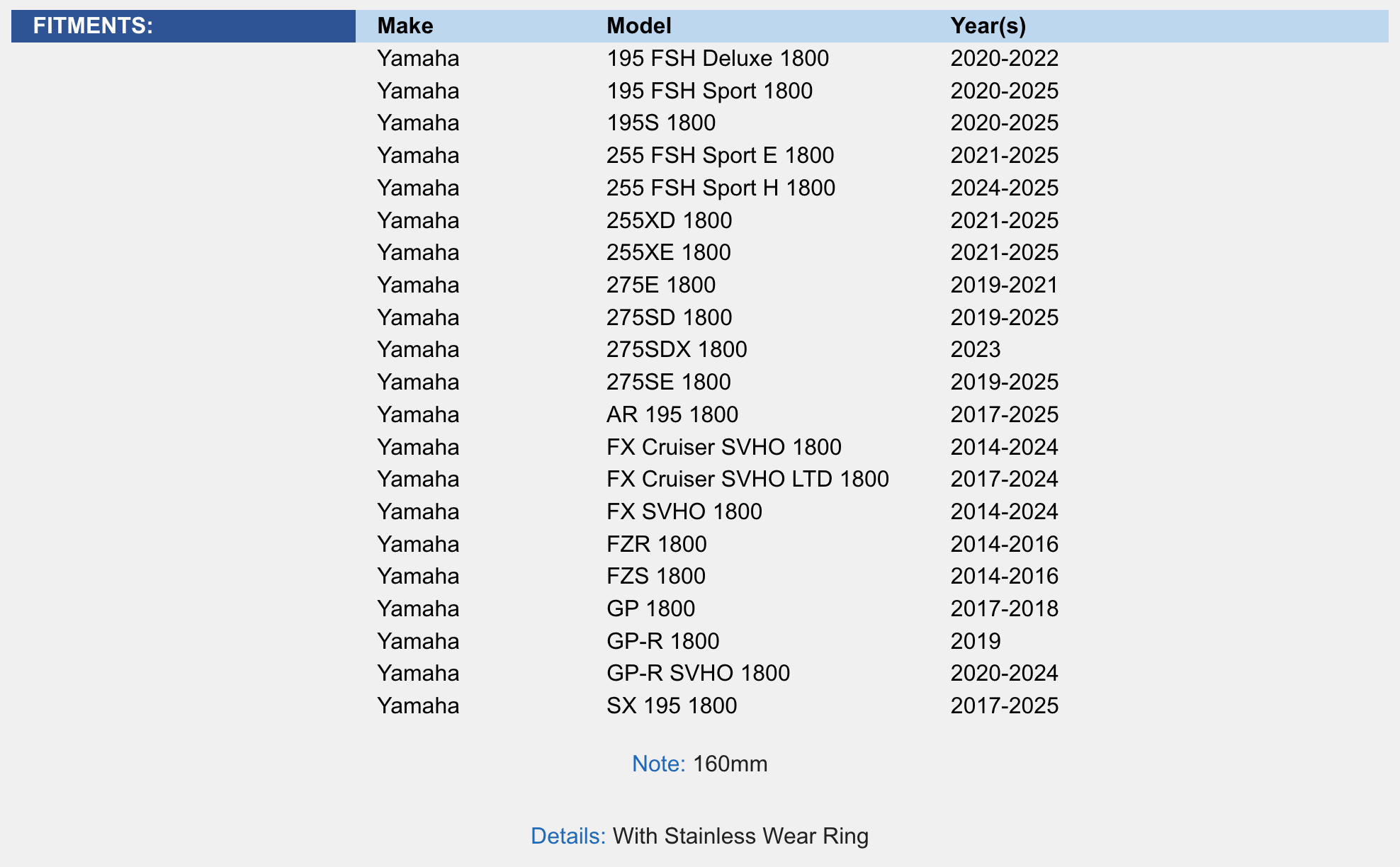Click the Model column header
Image resolution: width=1400 pixels, height=867 pixels.
click(638, 26)
